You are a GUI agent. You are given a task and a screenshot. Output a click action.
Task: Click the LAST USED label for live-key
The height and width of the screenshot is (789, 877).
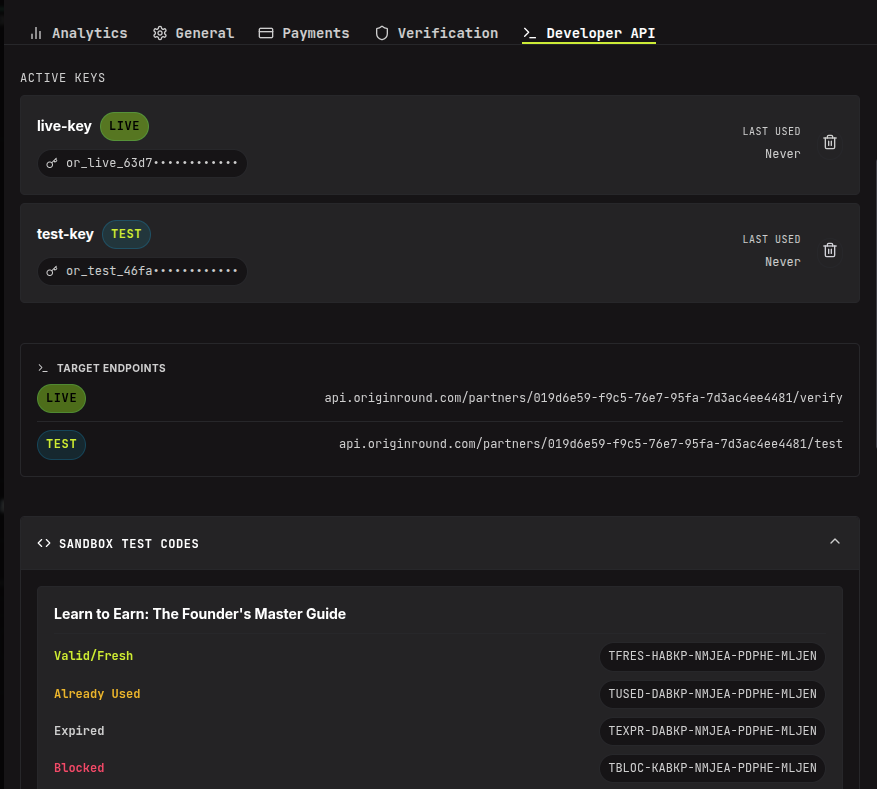tap(771, 131)
